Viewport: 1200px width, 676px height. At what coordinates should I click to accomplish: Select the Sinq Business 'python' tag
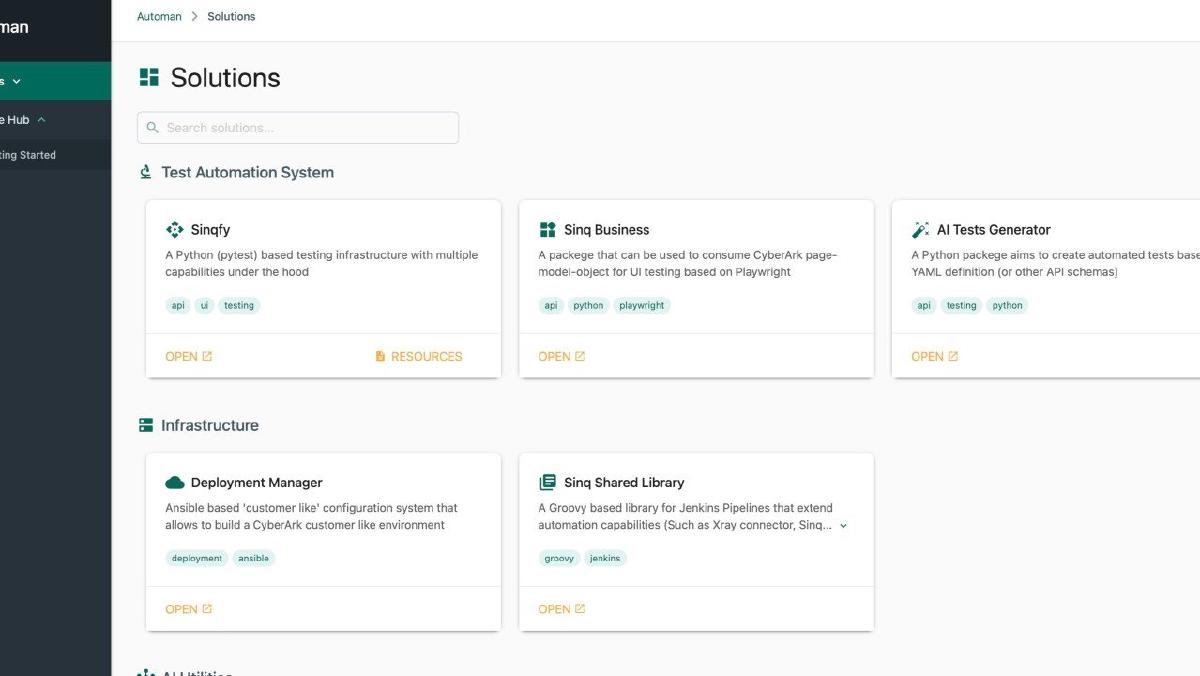[x=588, y=305]
